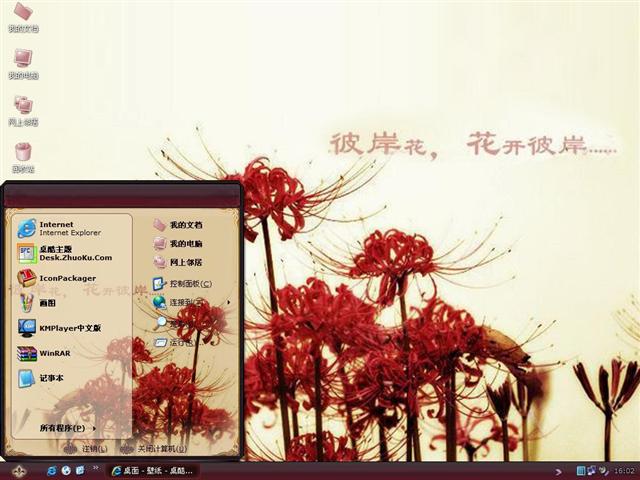
Task: Open 控制面板(C) control panel
Action: click(x=182, y=284)
